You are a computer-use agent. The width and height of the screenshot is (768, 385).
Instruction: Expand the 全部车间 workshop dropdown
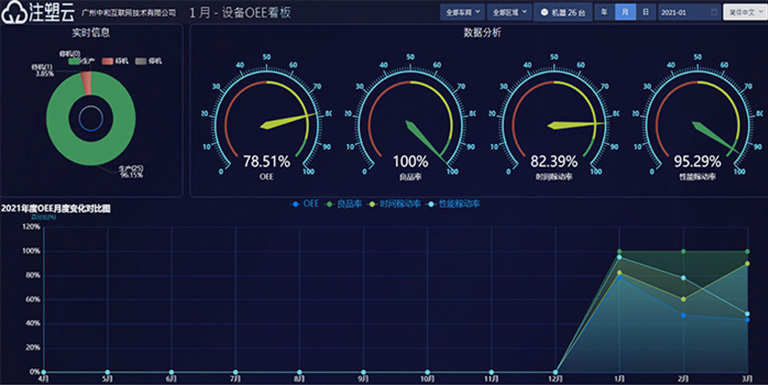click(462, 12)
